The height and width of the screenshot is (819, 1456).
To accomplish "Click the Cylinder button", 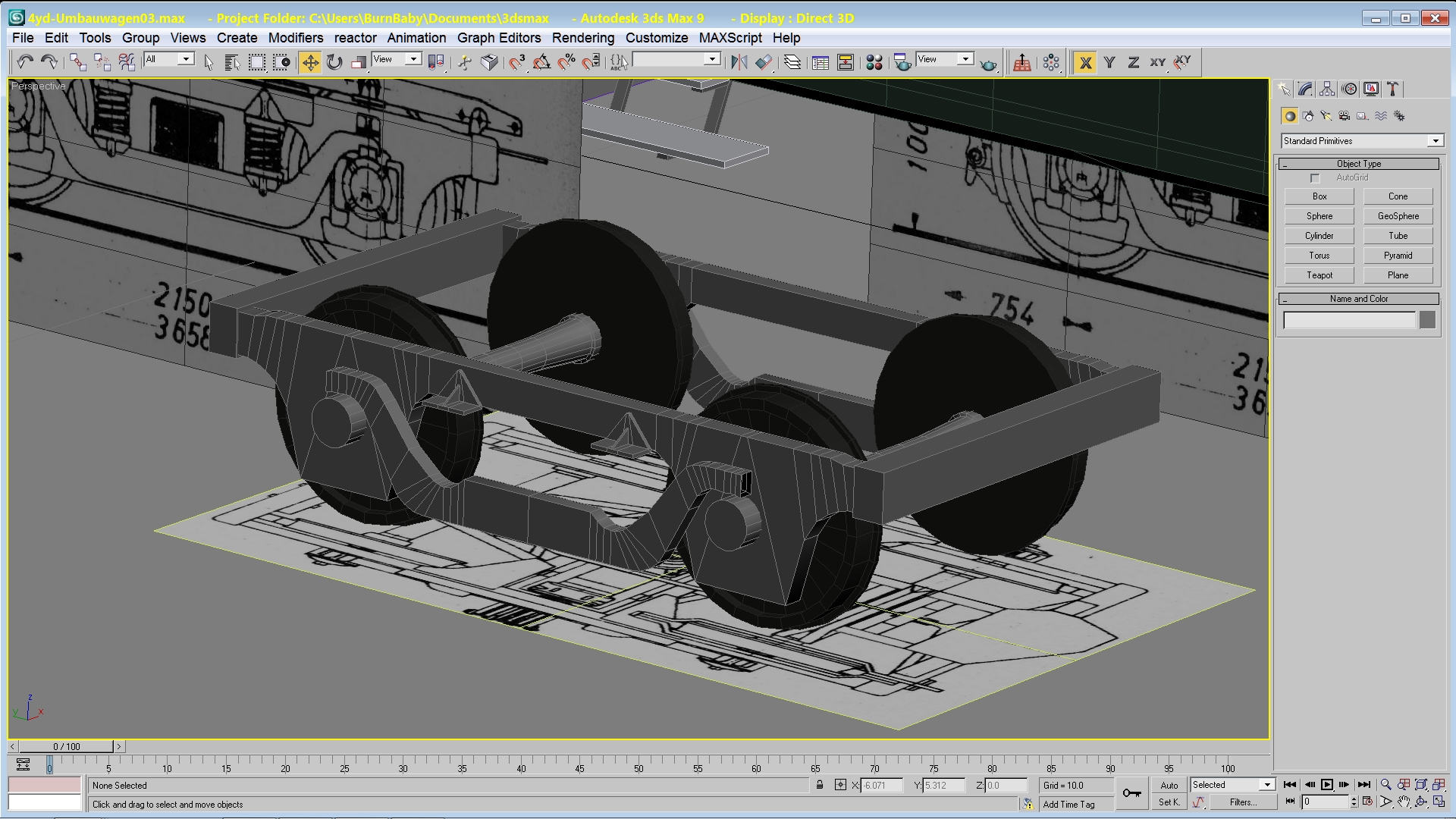I will (1319, 236).
